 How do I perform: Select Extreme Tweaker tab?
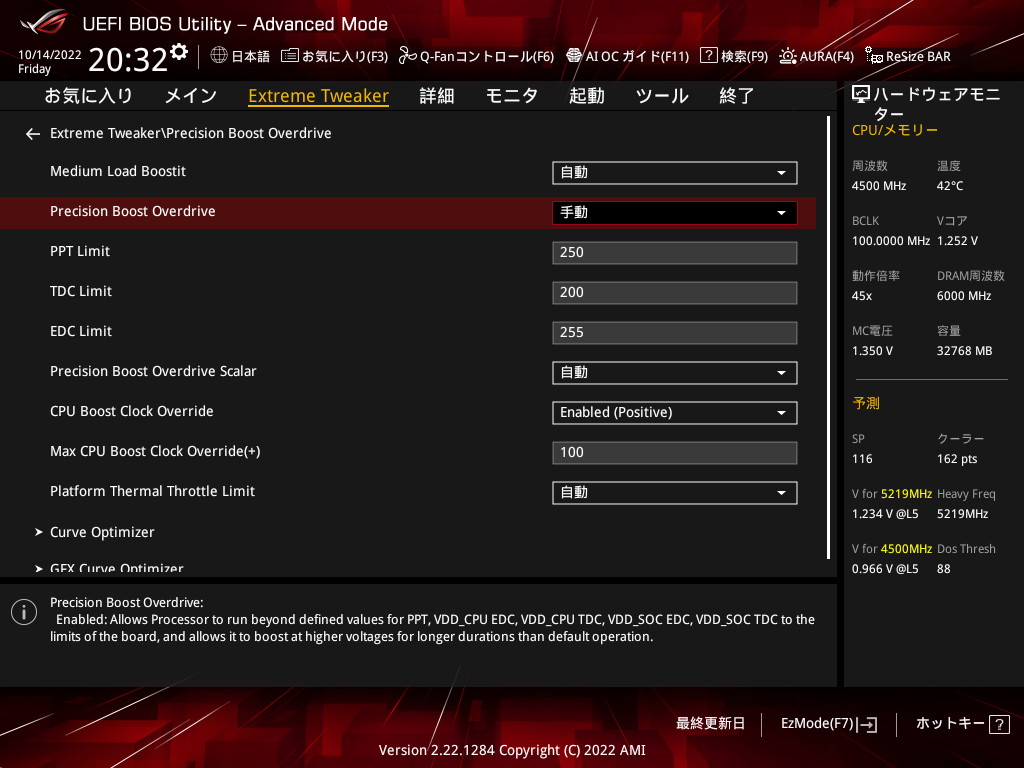tap(319, 96)
